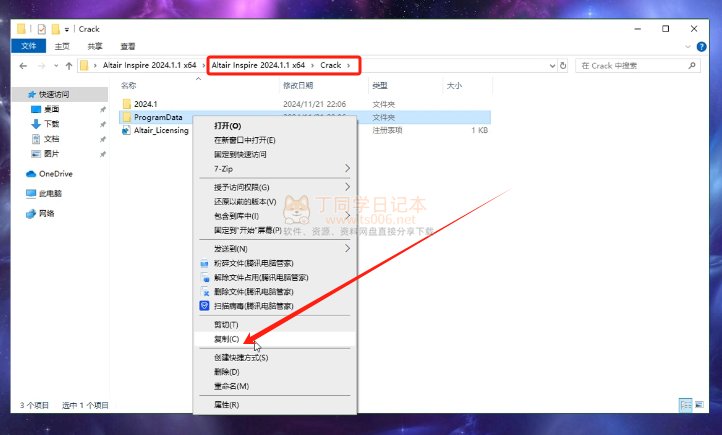
Task: Expand the ribbon chevron
Action: tap(688, 46)
